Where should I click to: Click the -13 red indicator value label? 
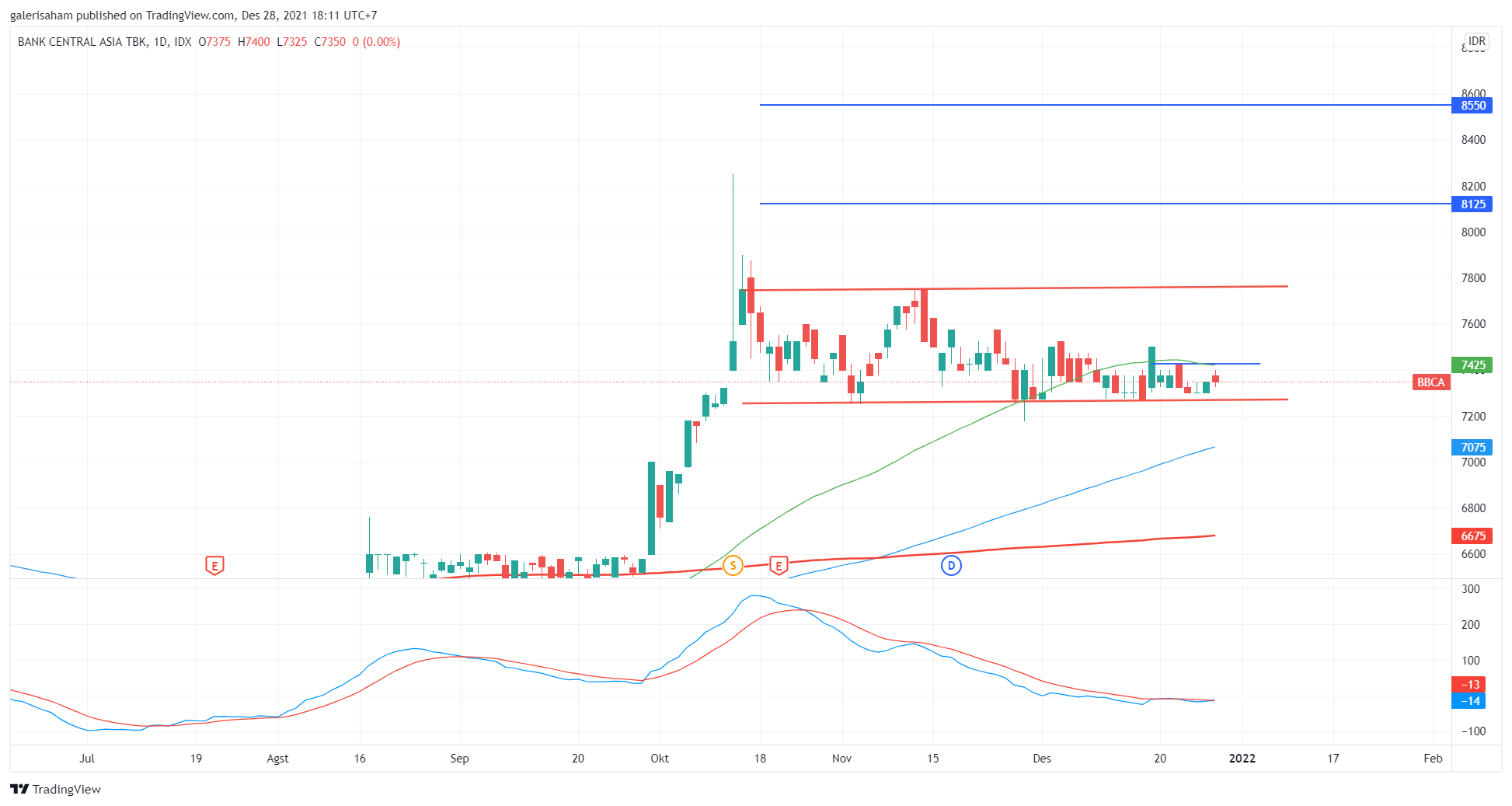tap(1468, 685)
